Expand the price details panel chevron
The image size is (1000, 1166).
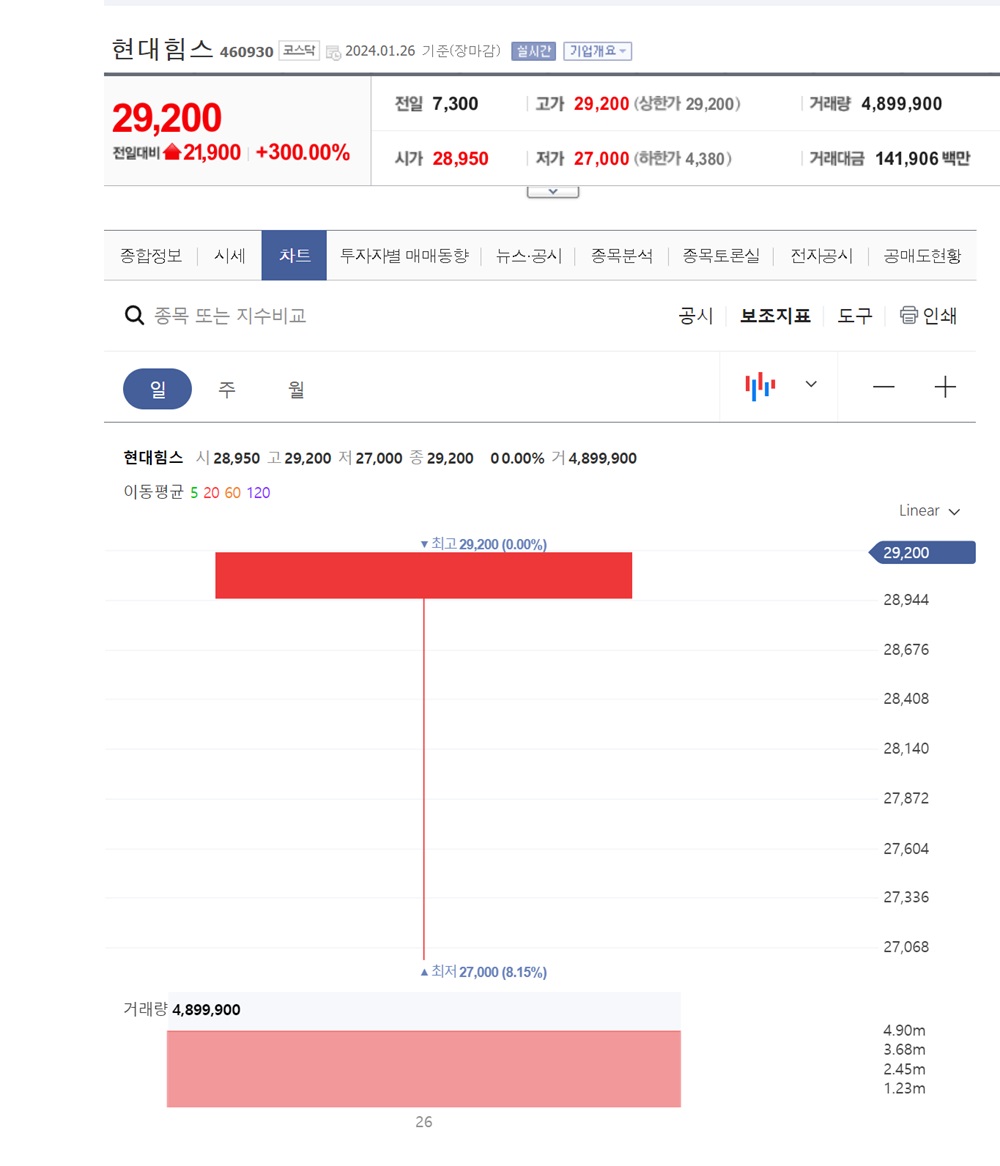coord(552,192)
